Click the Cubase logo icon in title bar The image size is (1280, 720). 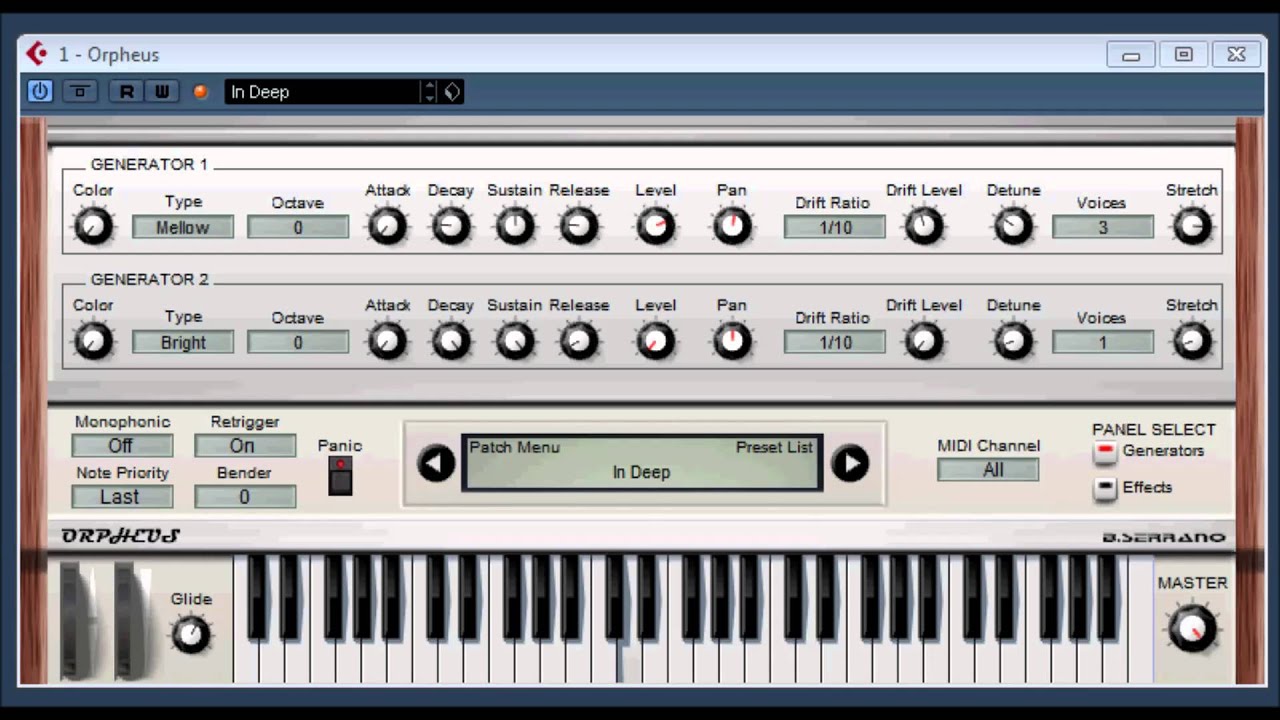pos(37,54)
